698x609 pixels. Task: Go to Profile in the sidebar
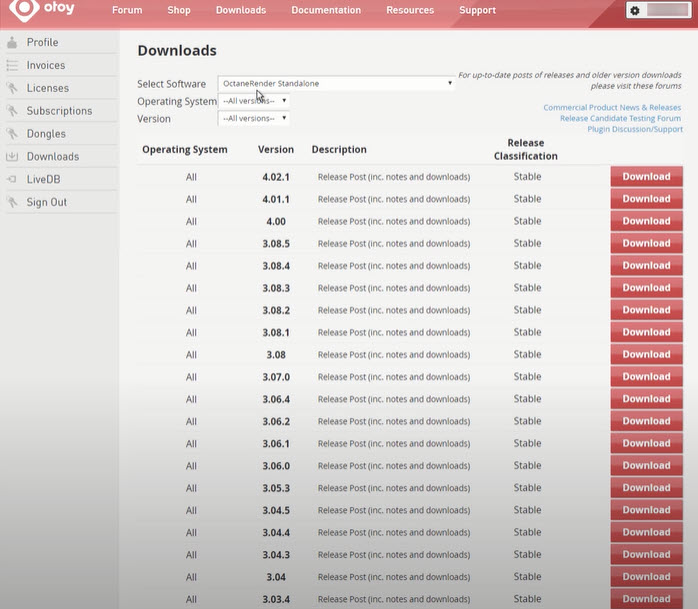click(x=42, y=42)
